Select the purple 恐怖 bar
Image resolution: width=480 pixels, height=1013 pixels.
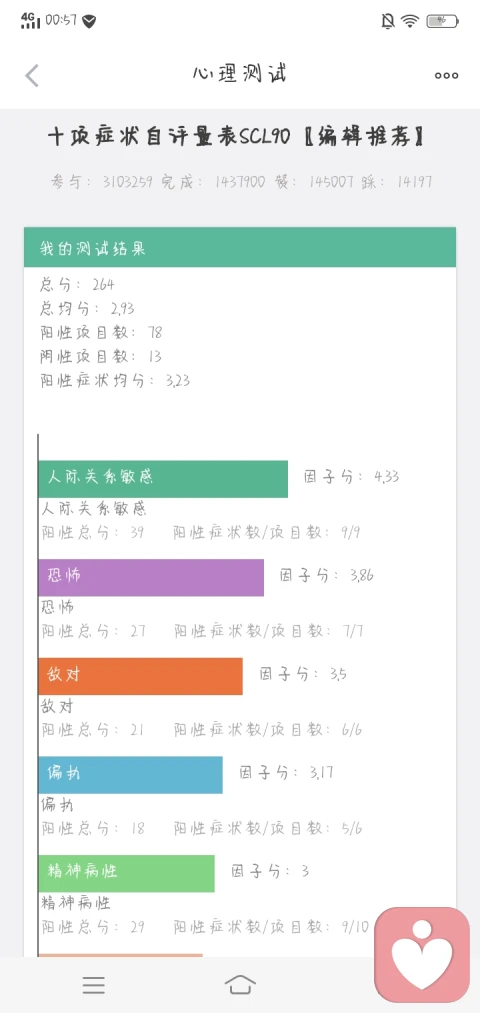coord(151,578)
